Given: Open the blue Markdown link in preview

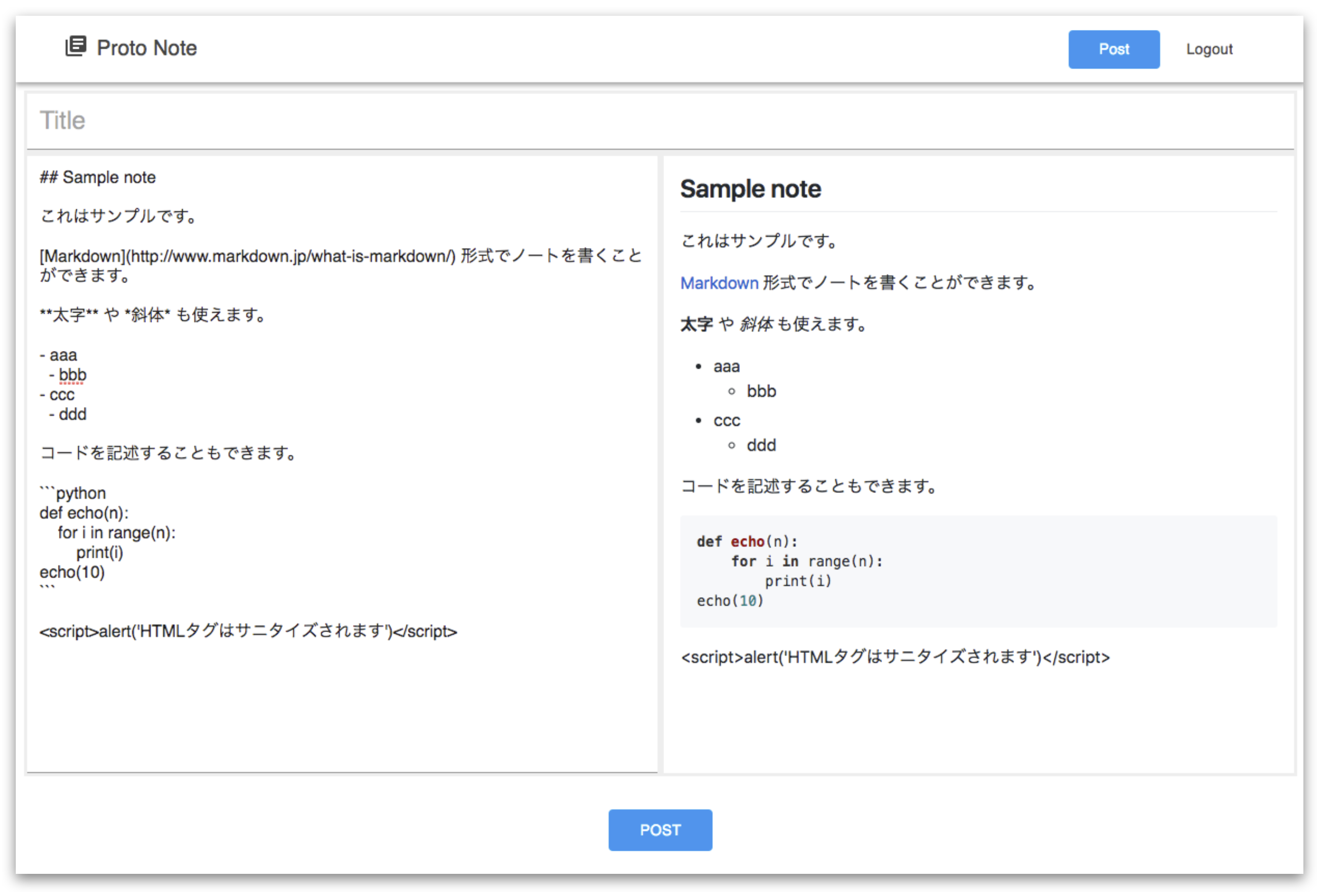Looking at the screenshot, I should tap(719, 283).
